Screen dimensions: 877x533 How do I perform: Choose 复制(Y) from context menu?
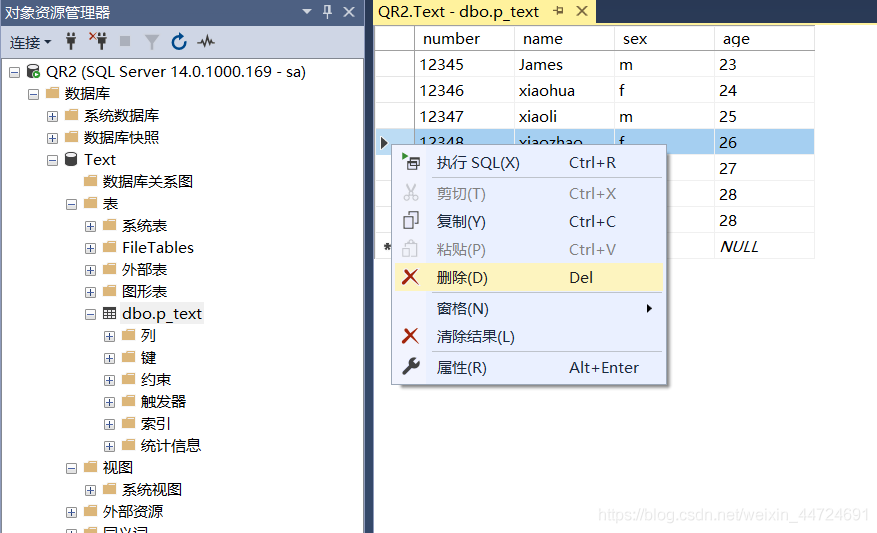pos(529,221)
